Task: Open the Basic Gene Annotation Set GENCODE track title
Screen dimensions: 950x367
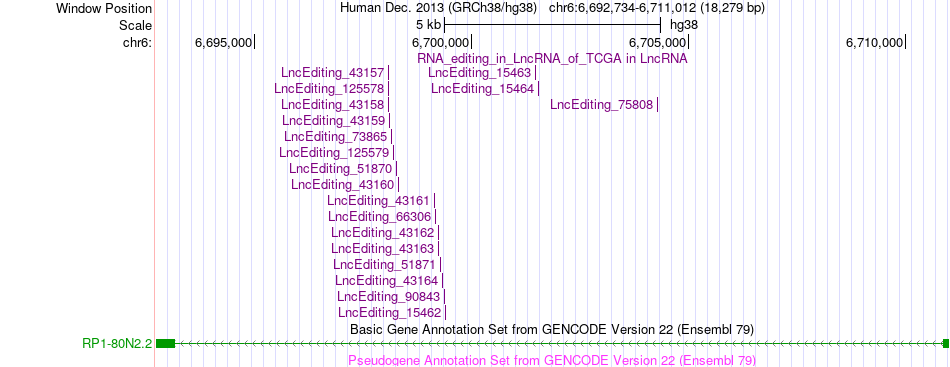Action: tap(552, 329)
